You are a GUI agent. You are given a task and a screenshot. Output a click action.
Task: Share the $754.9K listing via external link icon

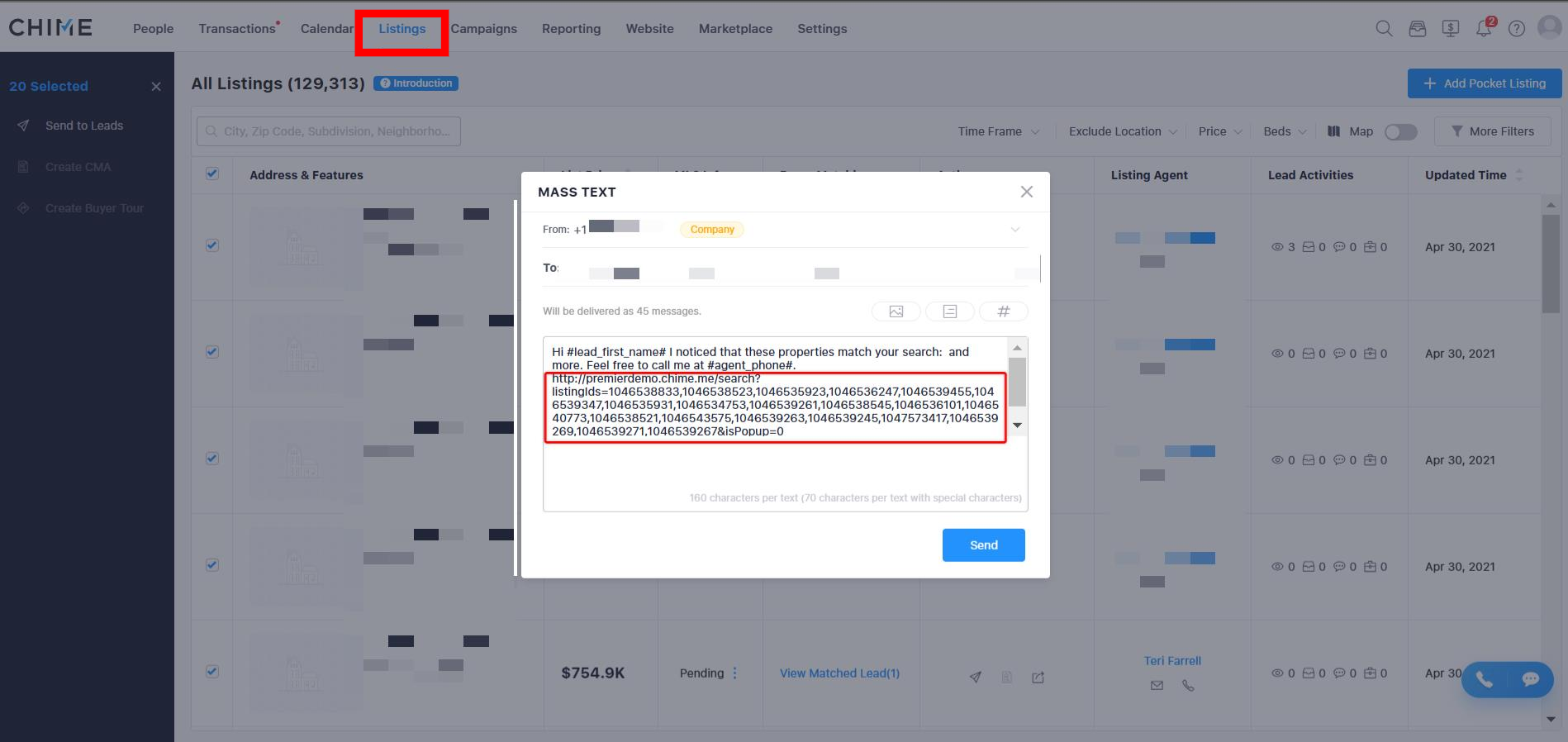(x=1038, y=678)
